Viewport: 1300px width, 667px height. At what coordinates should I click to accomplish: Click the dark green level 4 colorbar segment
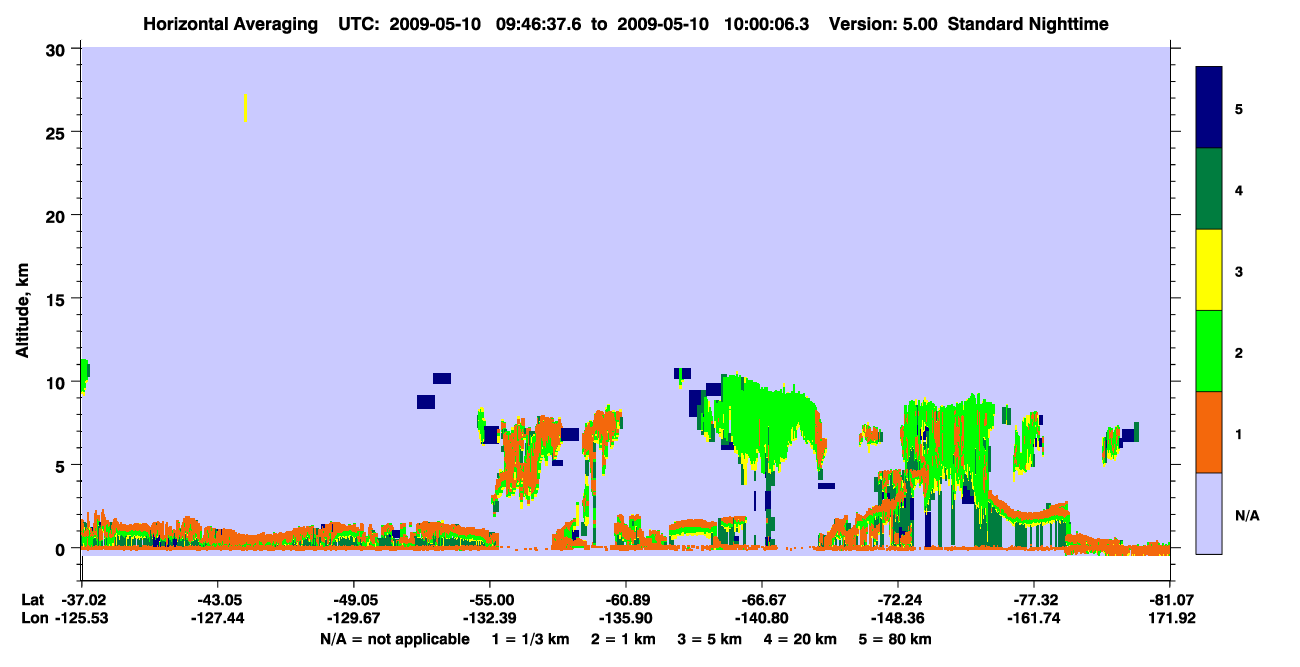click(1209, 189)
